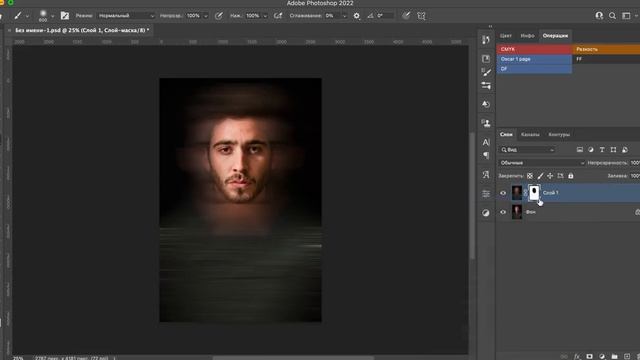Screen dimensions: 640x360
Task: Toggle smart object filter icon
Action: [625, 150]
